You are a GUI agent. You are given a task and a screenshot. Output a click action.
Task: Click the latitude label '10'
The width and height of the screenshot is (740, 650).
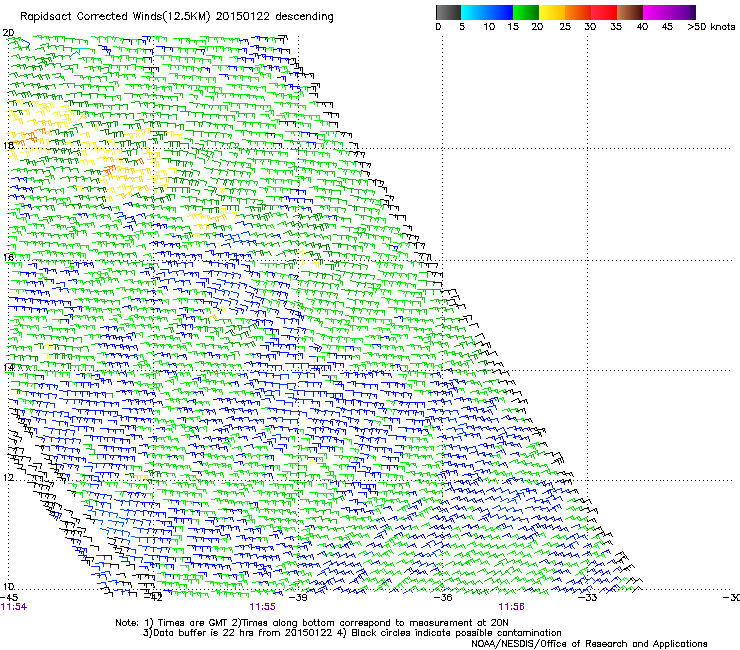[8, 587]
